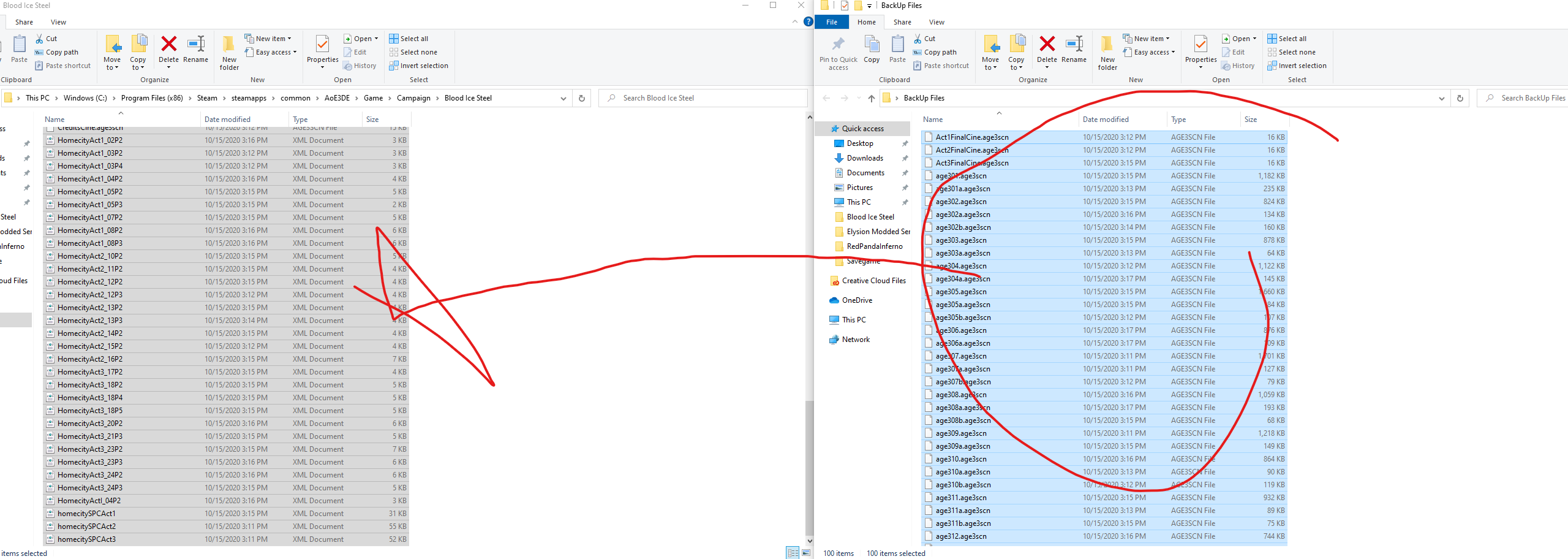The image size is (1568, 559).
Task: Open Creative Cloud Files in navigation pane
Action: pyautogui.click(x=873, y=281)
